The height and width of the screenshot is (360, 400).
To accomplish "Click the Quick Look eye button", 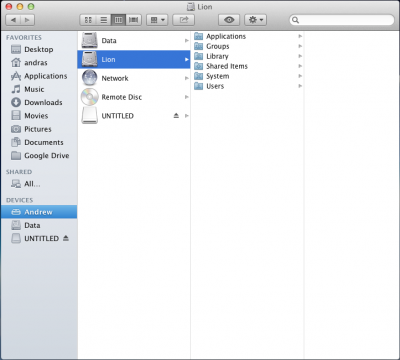I will 229,20.
